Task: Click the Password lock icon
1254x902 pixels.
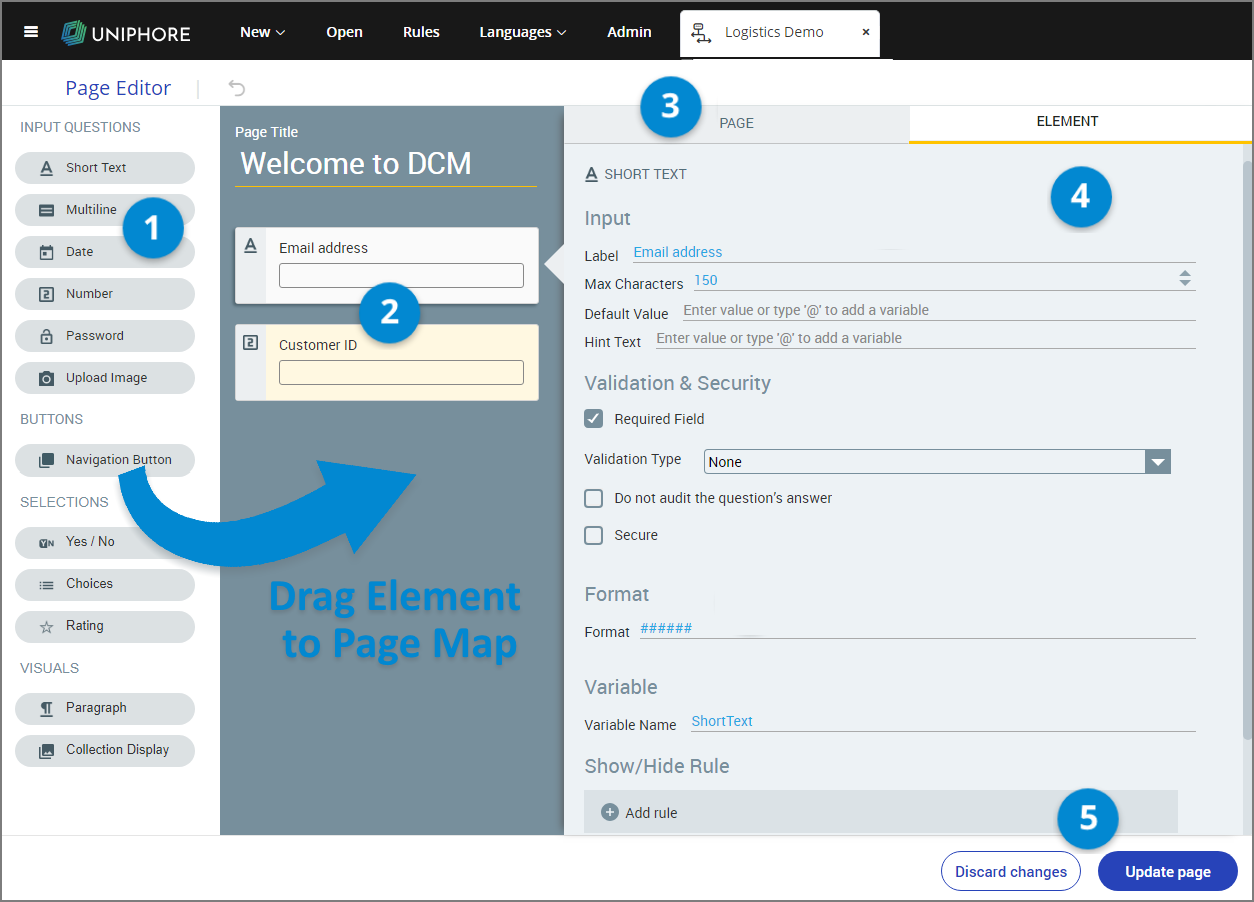Action: click(x=46, y=336)
